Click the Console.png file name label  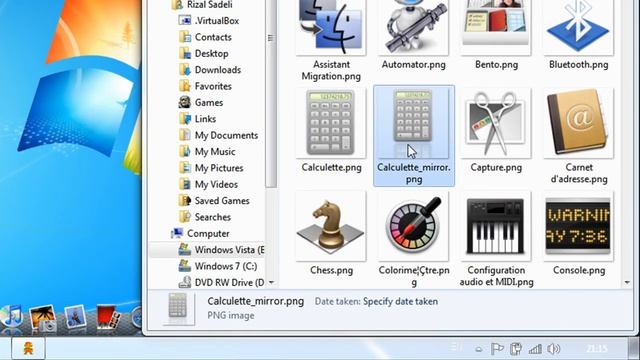pyautogui.click(x=579, y=270)
